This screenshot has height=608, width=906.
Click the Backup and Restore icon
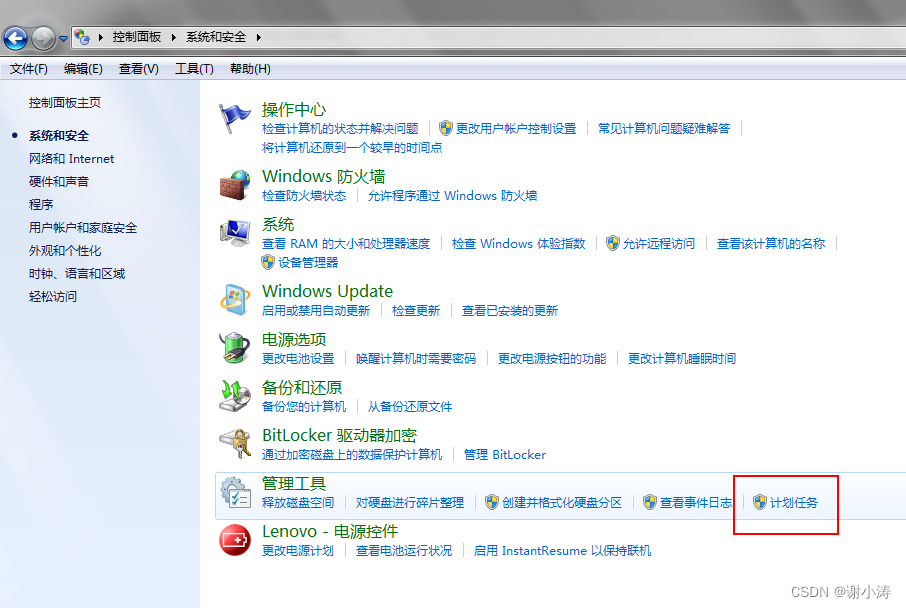tap(235, 395)
